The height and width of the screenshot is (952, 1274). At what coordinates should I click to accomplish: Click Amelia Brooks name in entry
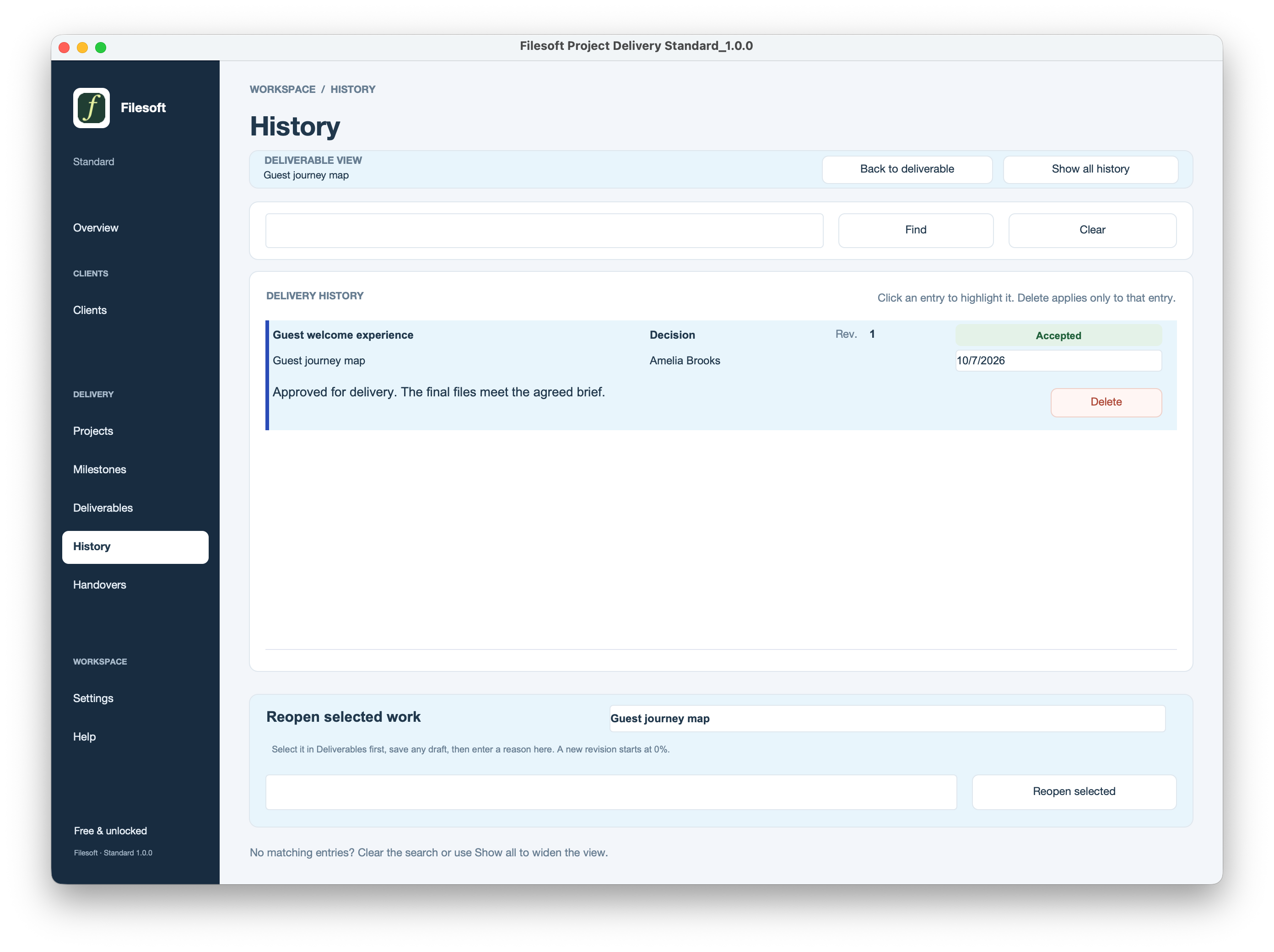(684, 361)
